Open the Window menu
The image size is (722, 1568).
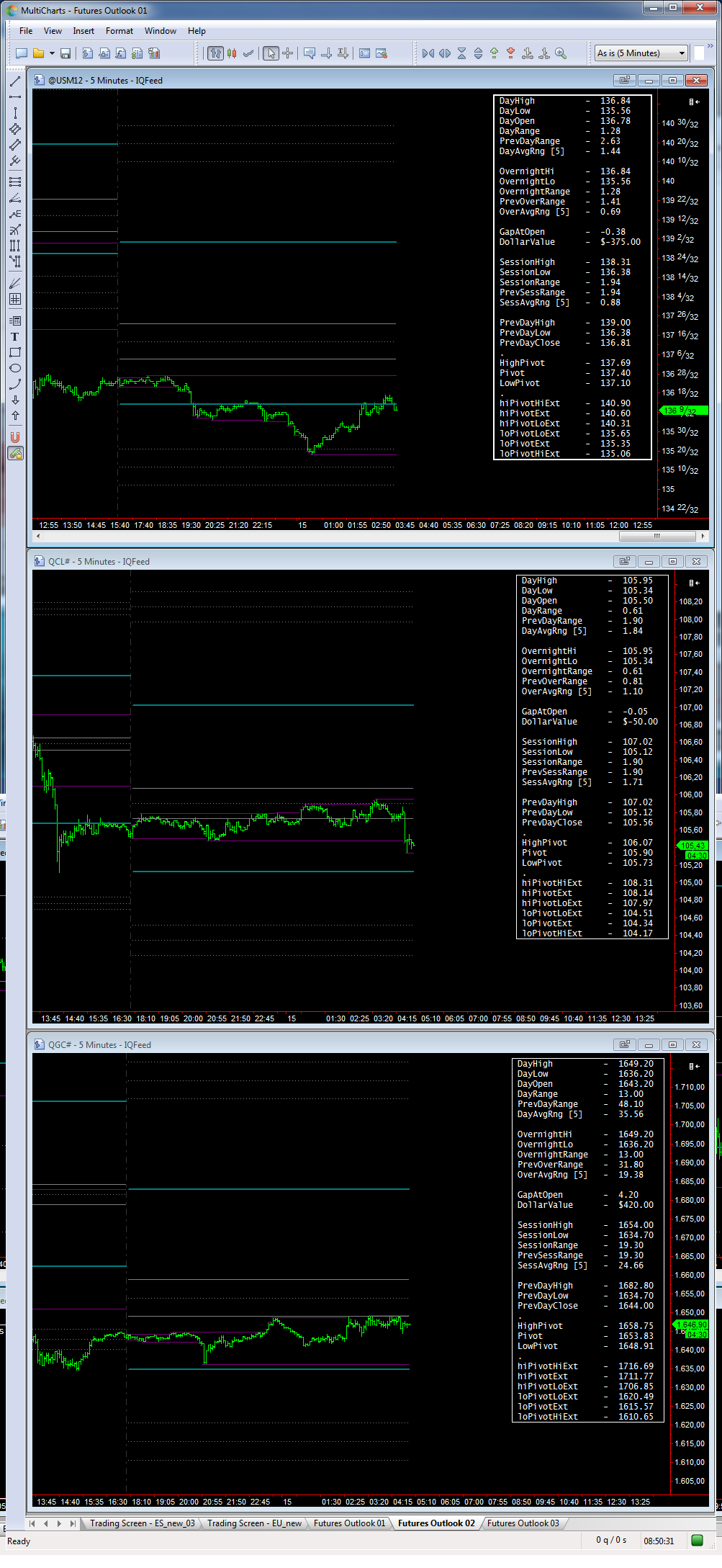161,31
